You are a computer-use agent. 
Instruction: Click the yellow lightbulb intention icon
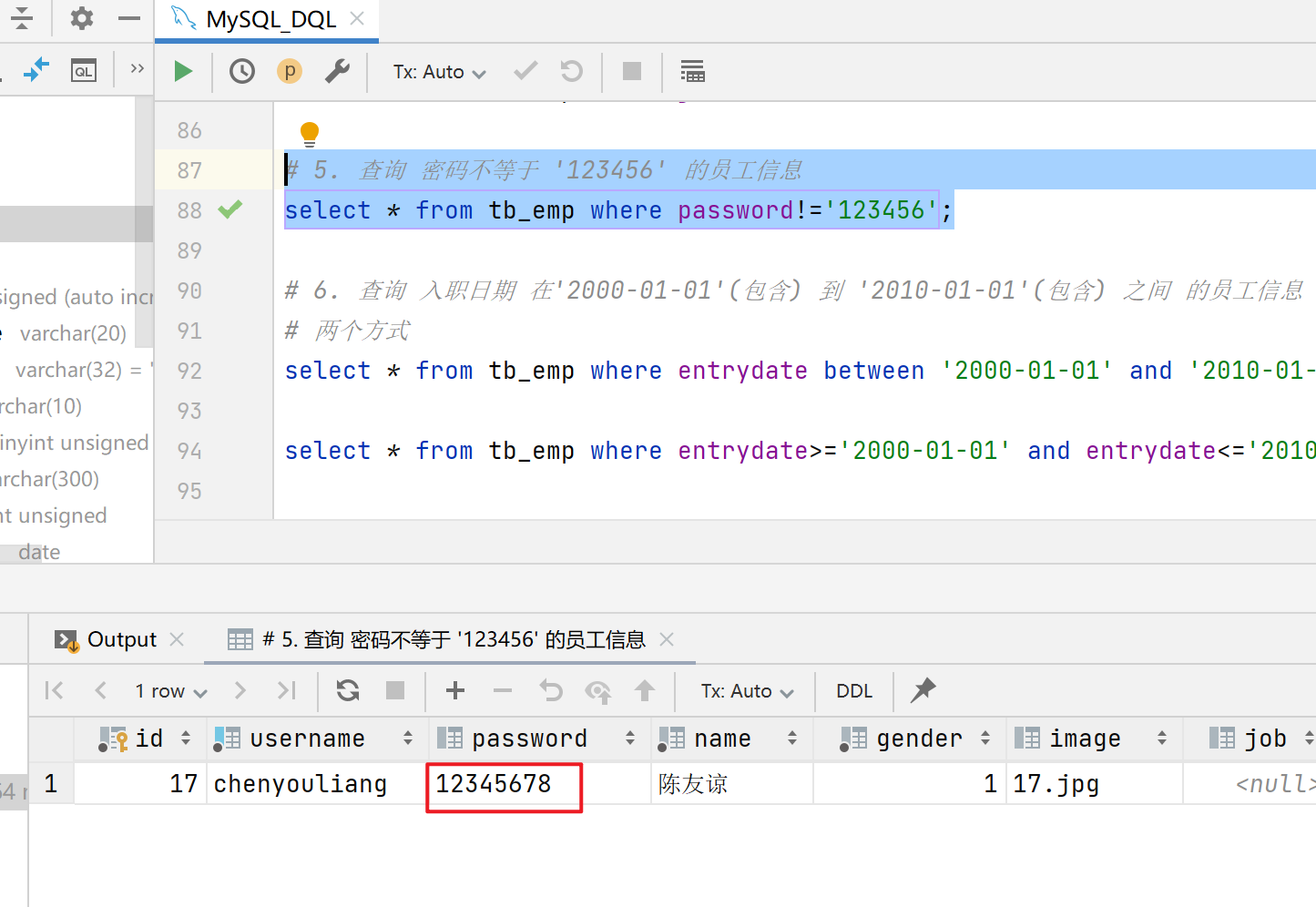coord(310,134)
